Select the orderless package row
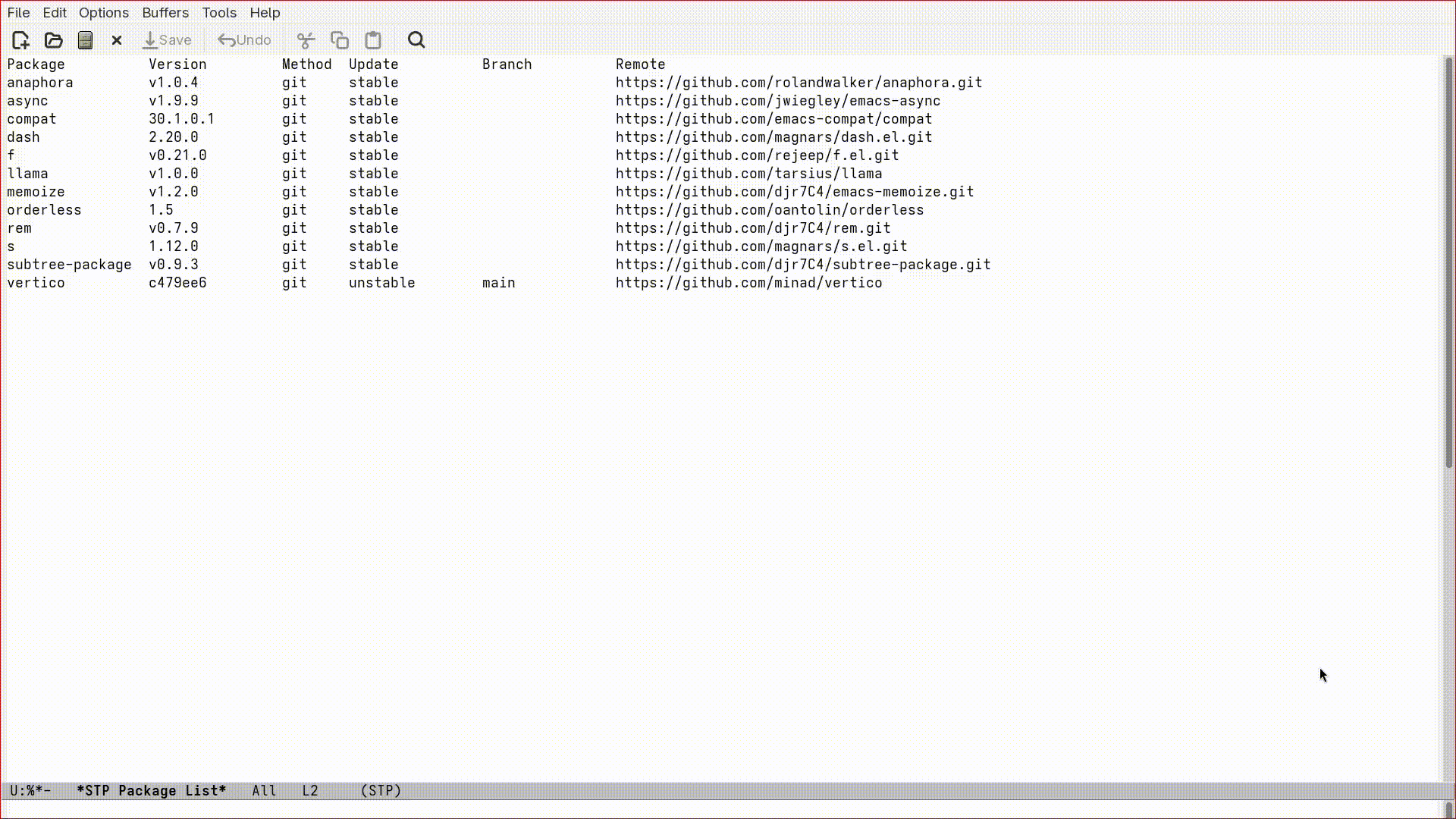Viewport: 1456px width, 819px height. click(x=44, y=210)
